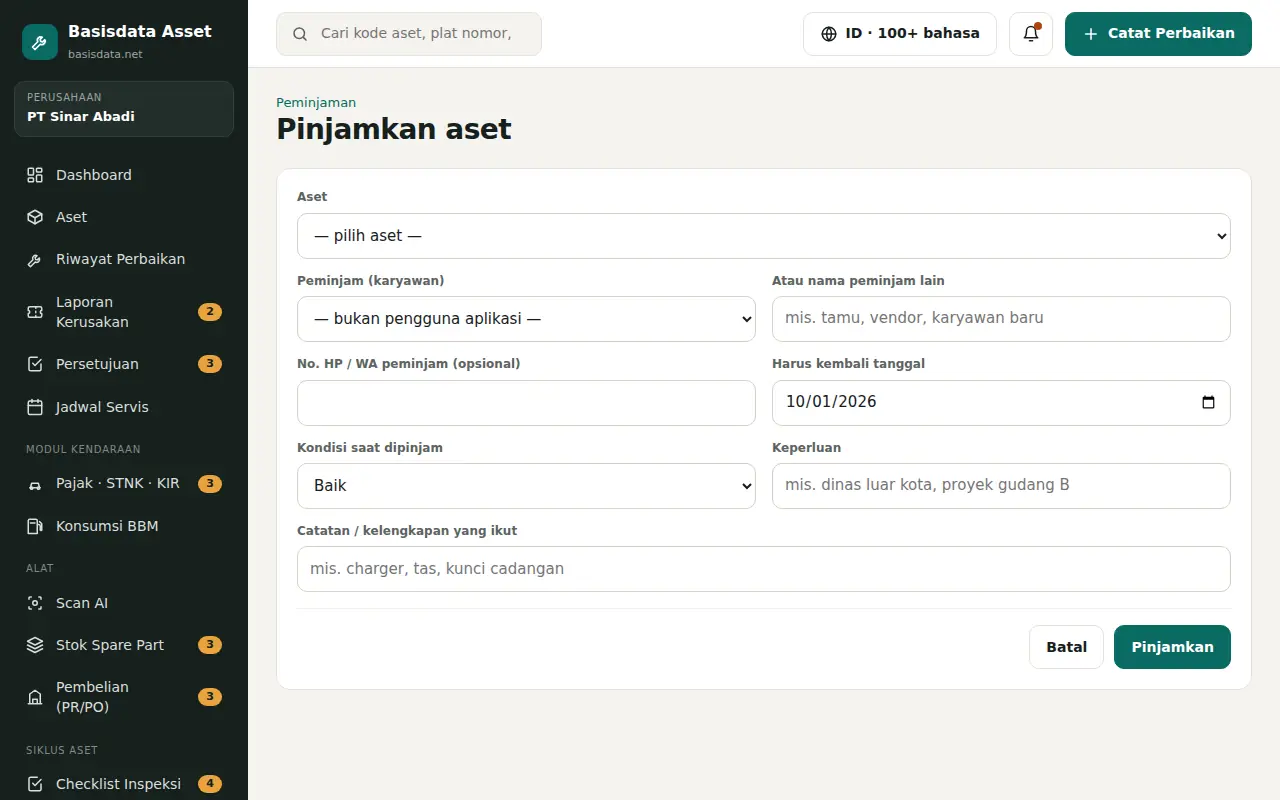This screenshot has height=800, width=1280.
Task: Click the Stok Spare Part layers icon
Action: pyautogui.click(x=35, y=645)
